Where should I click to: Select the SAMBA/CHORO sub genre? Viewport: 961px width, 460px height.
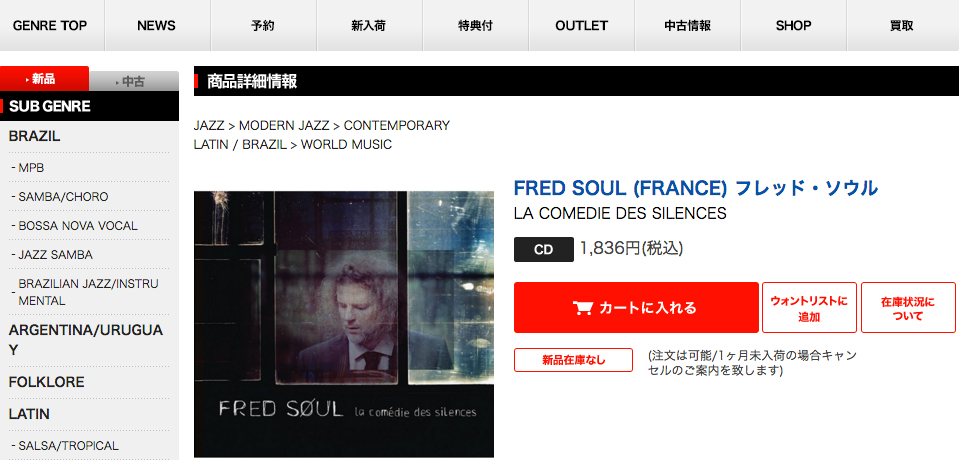tap(63, 197)
